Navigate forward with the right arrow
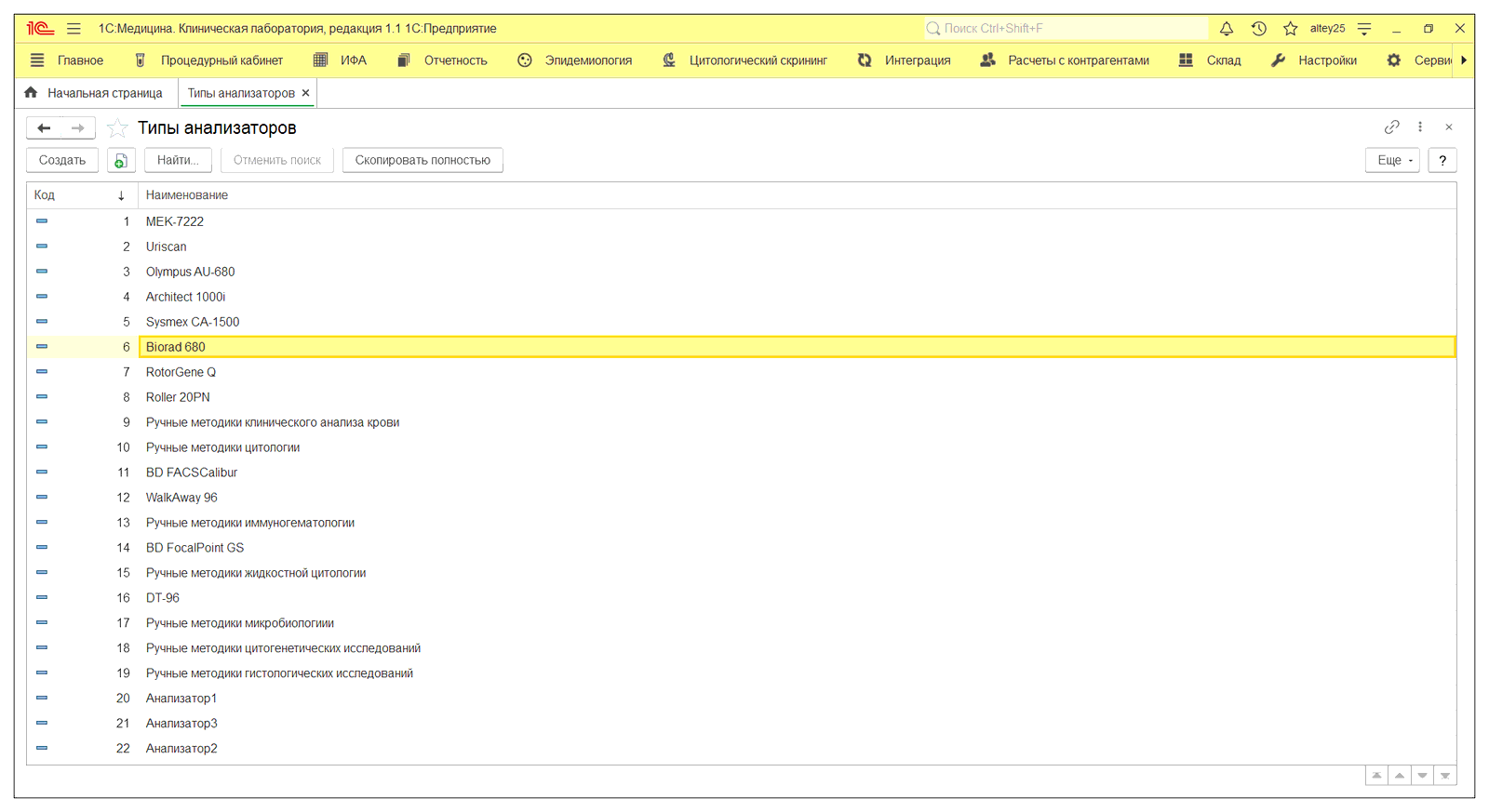1489x812 pixels. (x=78, y=128)
